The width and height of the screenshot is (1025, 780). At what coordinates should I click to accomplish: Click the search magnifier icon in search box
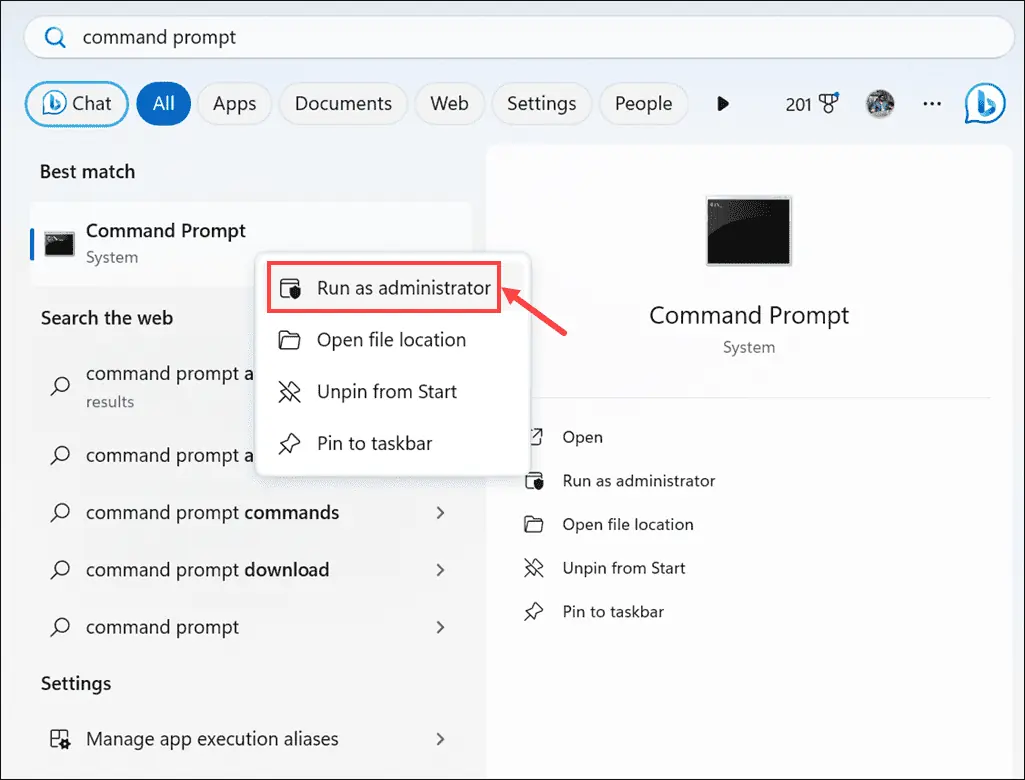(x=55, y=37)
